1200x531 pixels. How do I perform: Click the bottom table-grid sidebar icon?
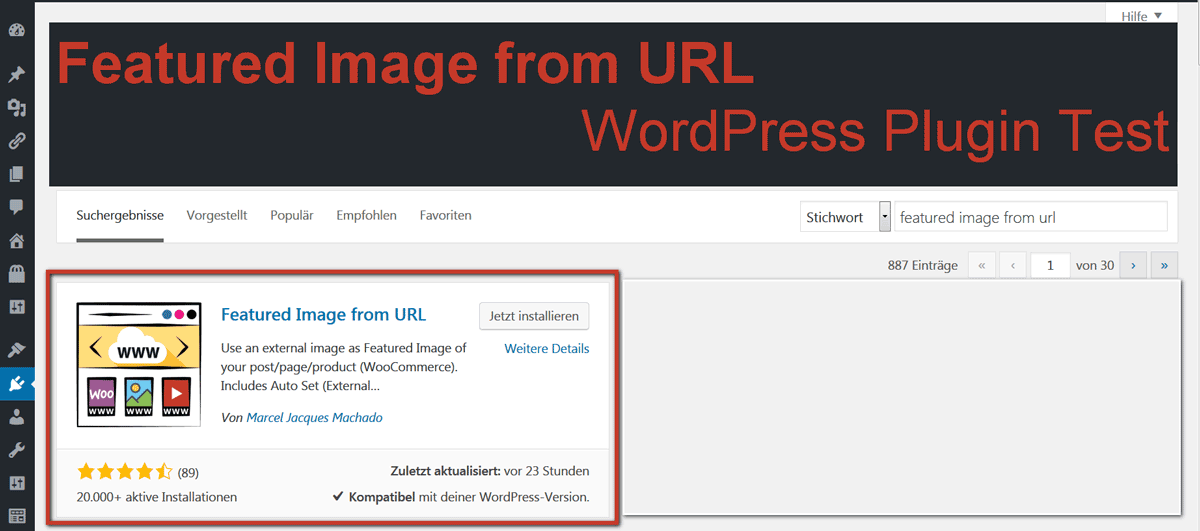click(16, 516)
